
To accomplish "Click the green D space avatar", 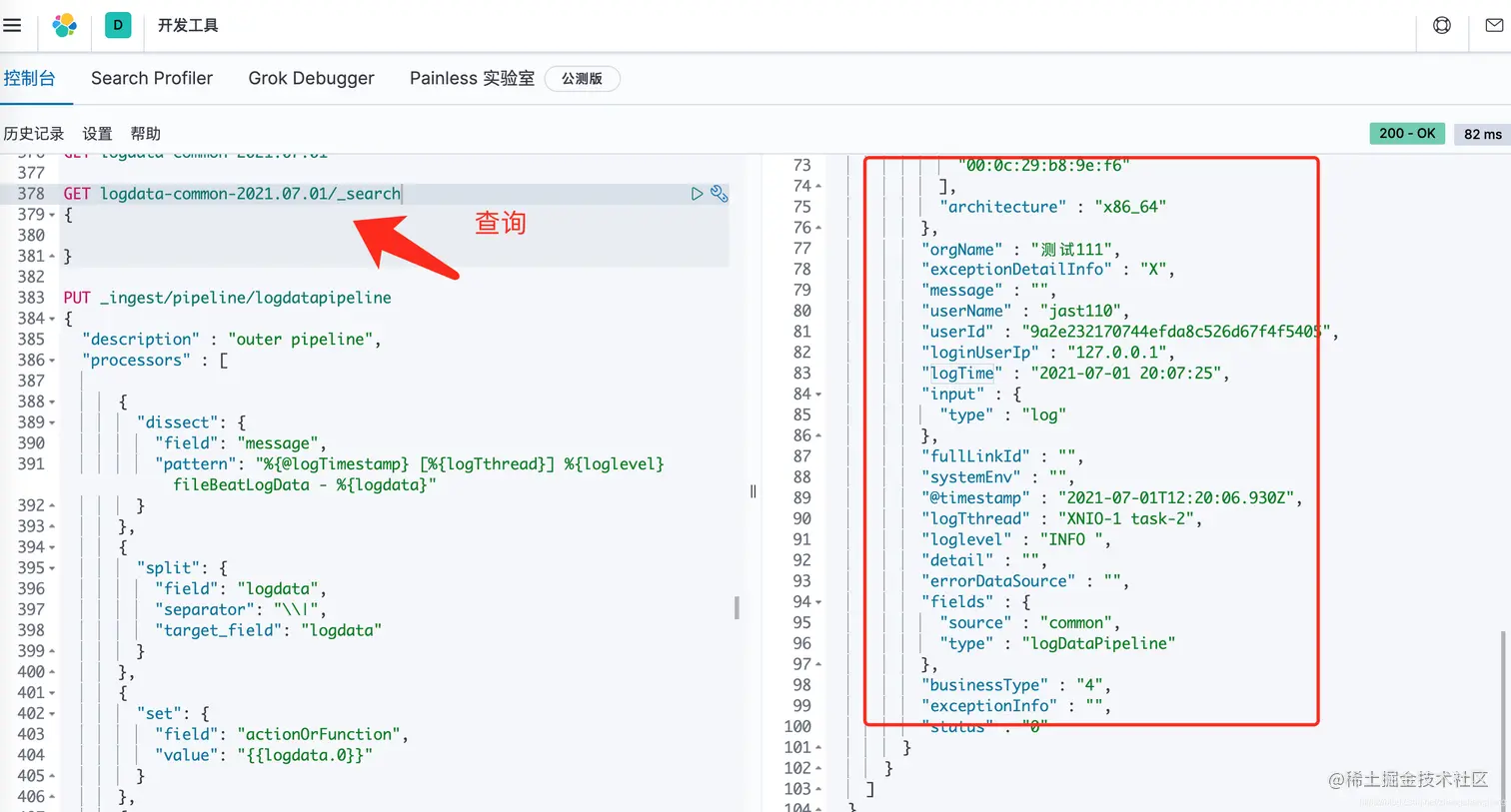I will pos(118,25).
